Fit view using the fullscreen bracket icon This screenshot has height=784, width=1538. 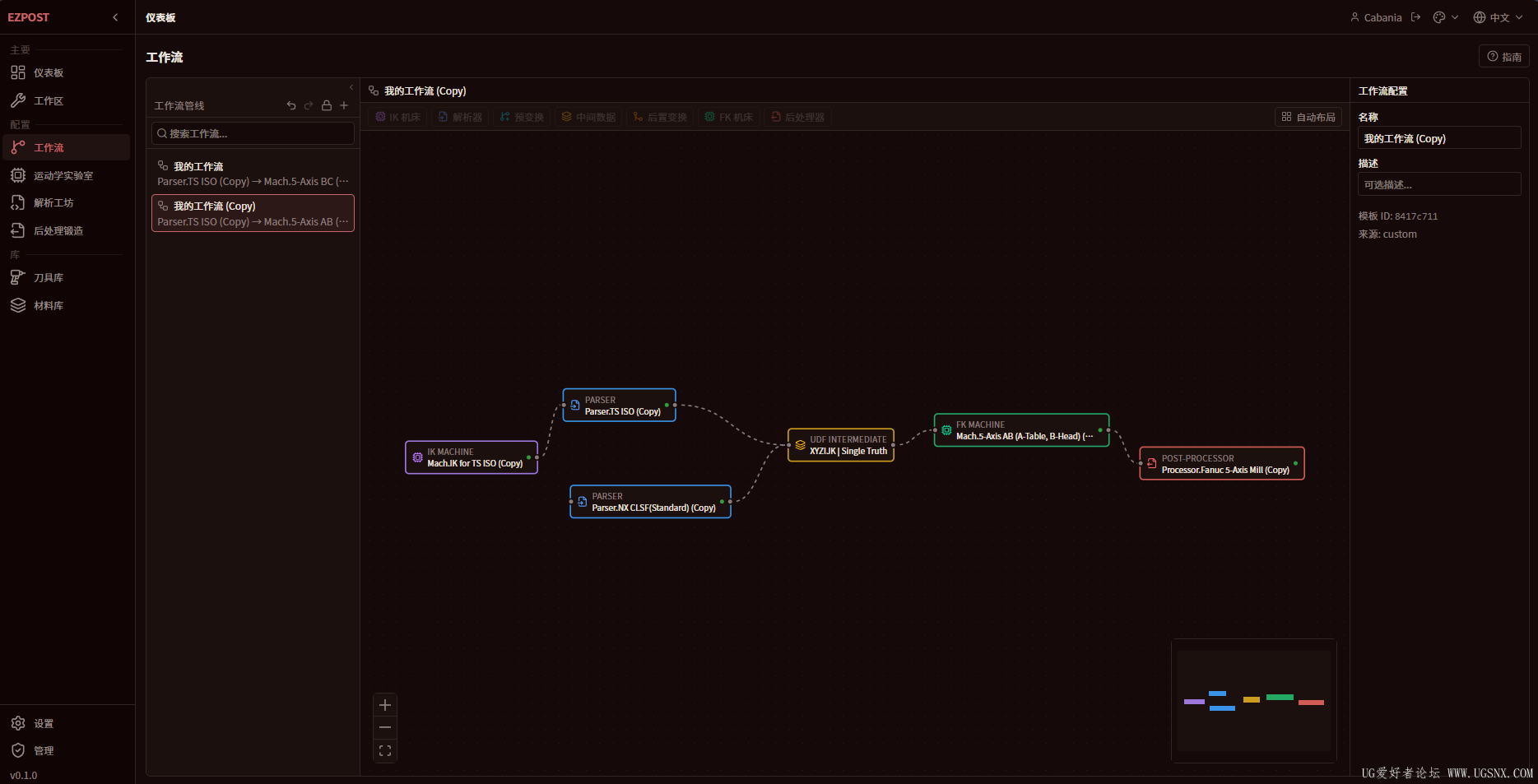coord(385,750)
